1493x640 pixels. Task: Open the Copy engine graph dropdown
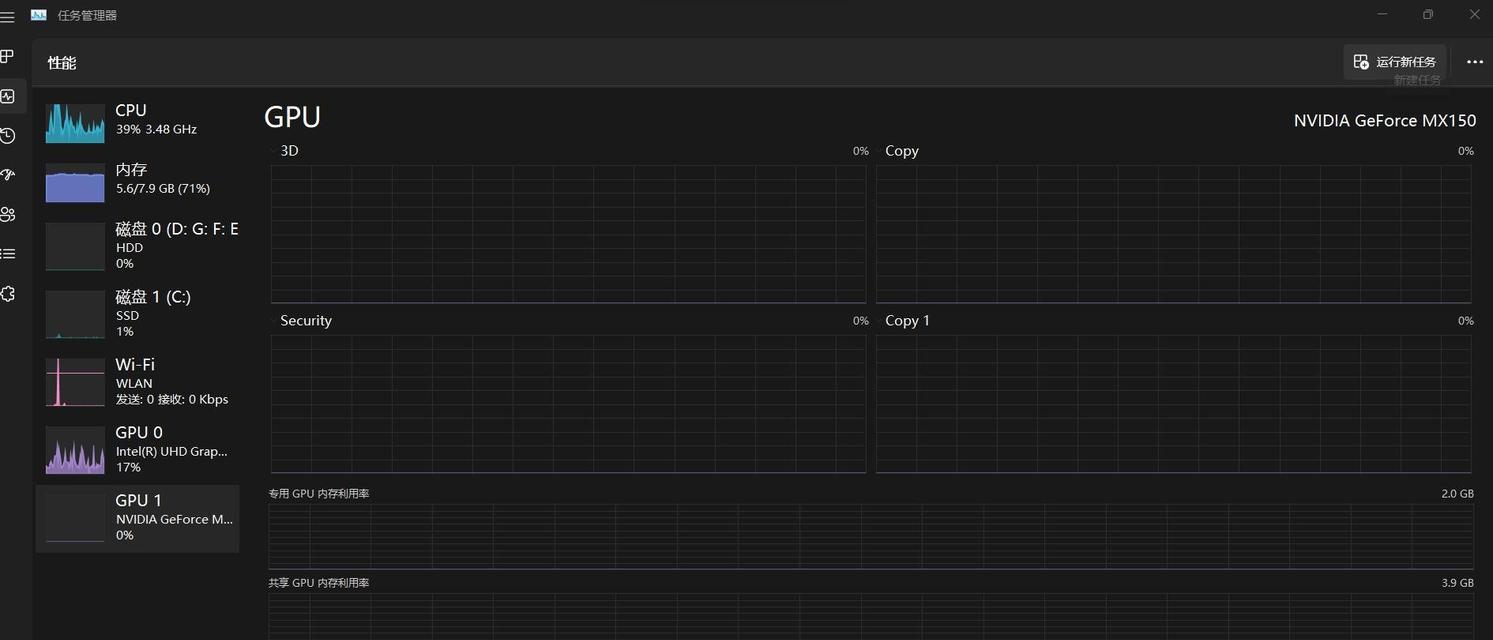880,151
